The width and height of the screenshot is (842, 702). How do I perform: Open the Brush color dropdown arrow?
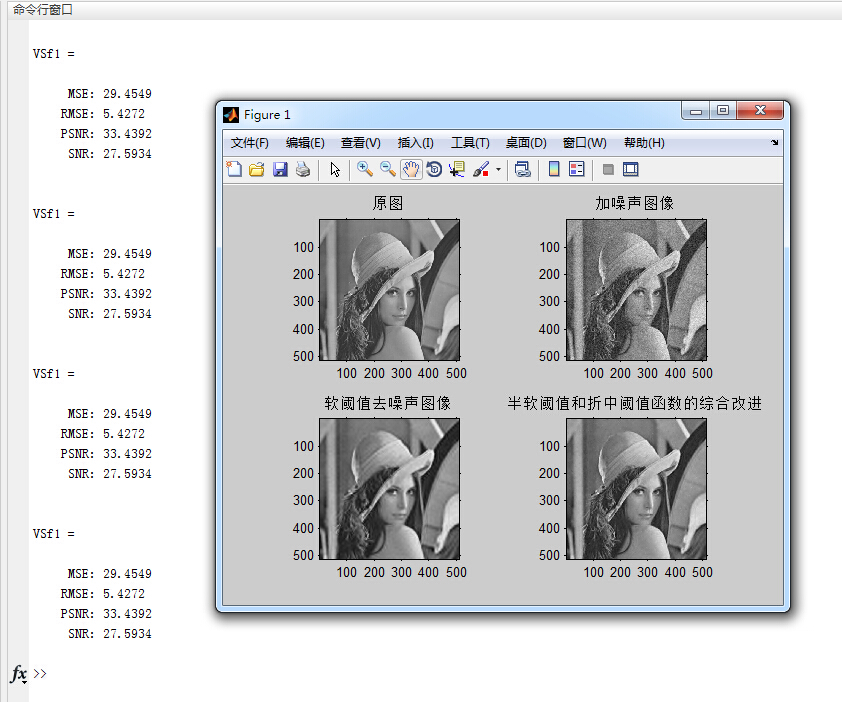tap(498, 170)
